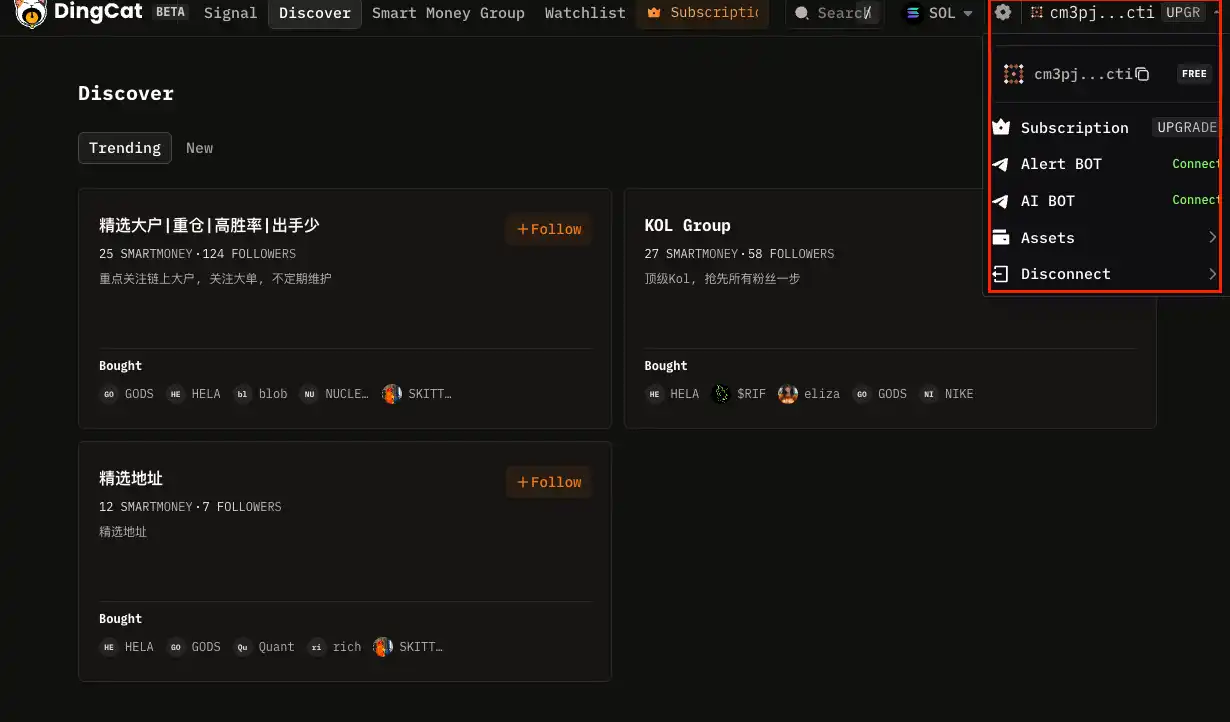
Task: Open the Signal menu item
Action: tap(230, 13)
